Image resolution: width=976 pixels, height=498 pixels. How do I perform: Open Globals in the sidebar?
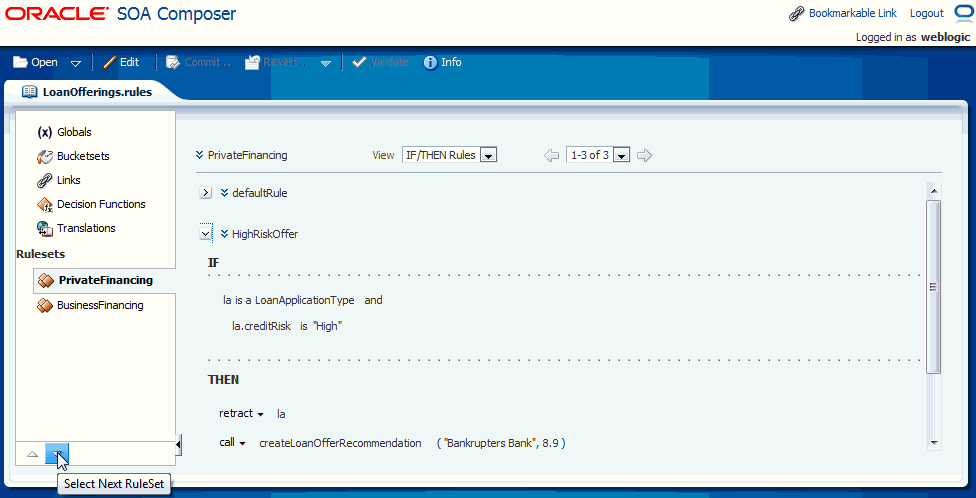point(74,132)
